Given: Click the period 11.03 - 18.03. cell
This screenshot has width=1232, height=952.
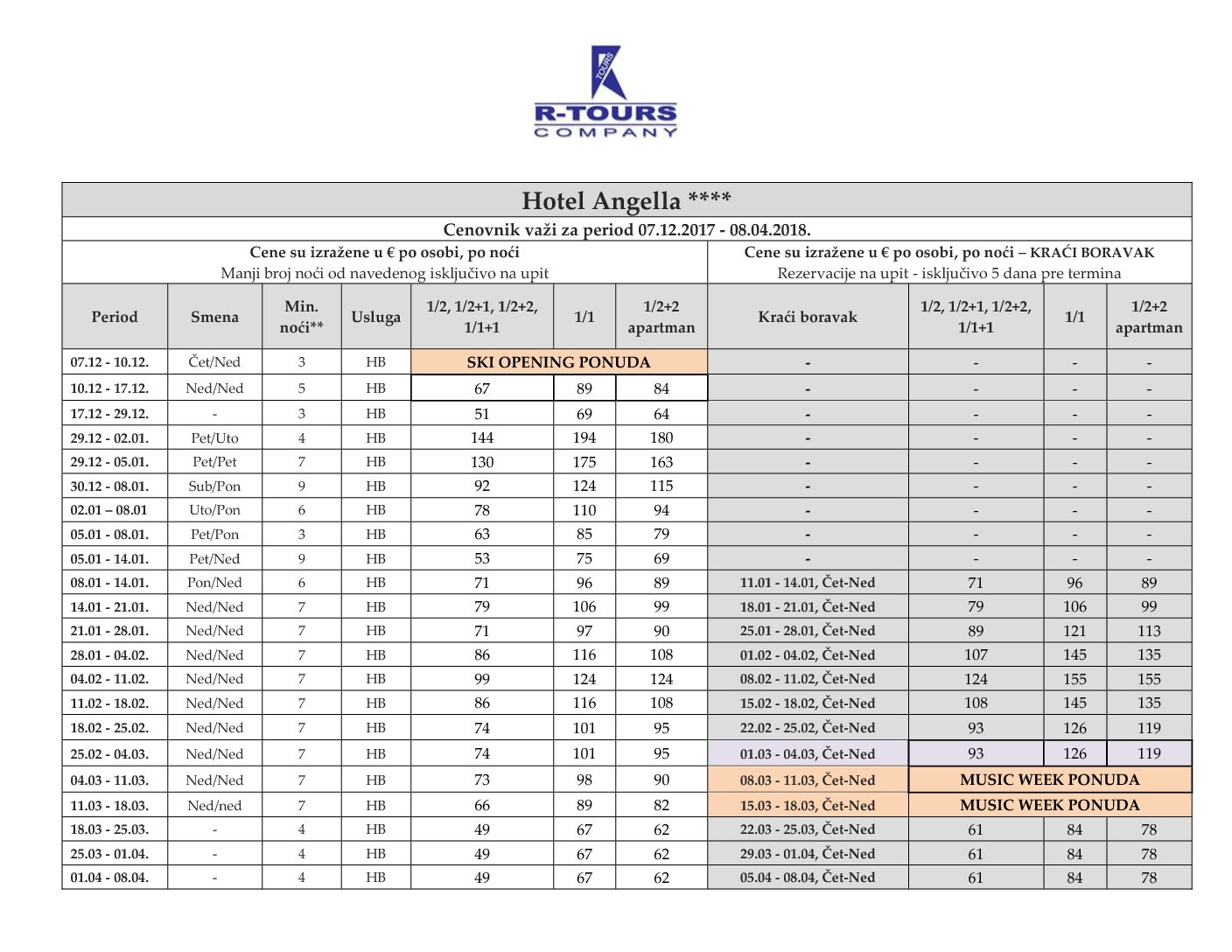Looking at the screenshot, I should point(115,805).
